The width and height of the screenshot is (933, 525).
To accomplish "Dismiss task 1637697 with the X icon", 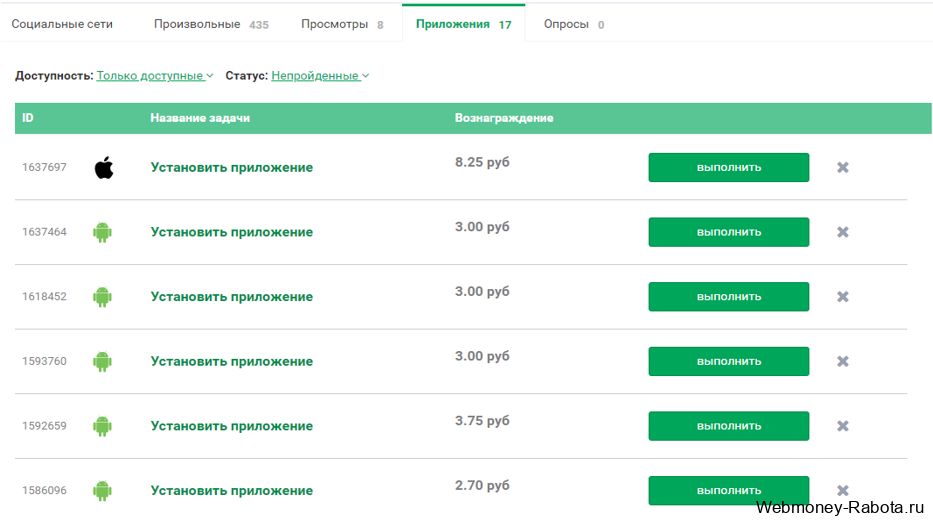I will click(x=843, y=167).
